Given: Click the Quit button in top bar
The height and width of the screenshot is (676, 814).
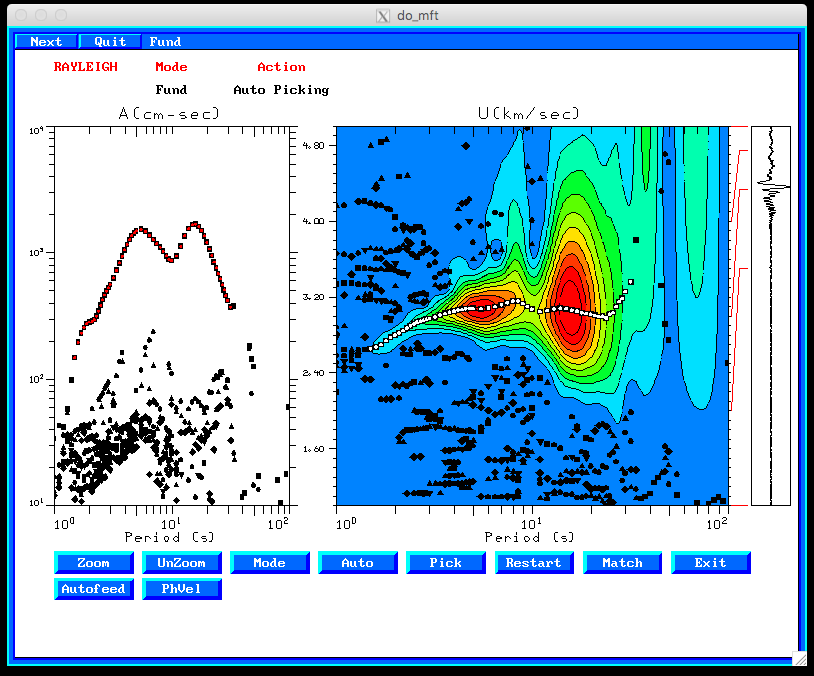Looking at the screenshot, I should tap(110, 42).
